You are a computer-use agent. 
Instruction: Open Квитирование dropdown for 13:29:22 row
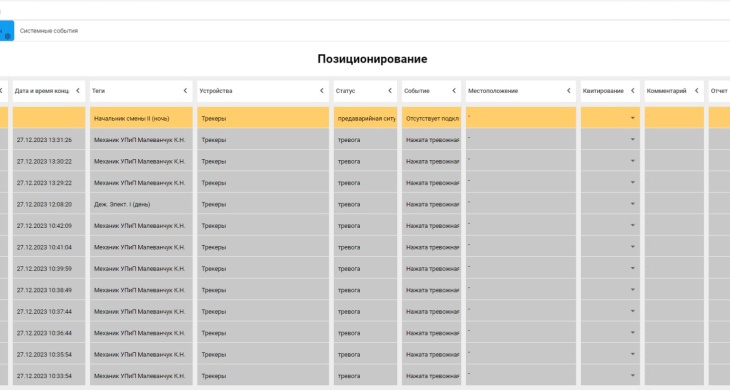632,182
